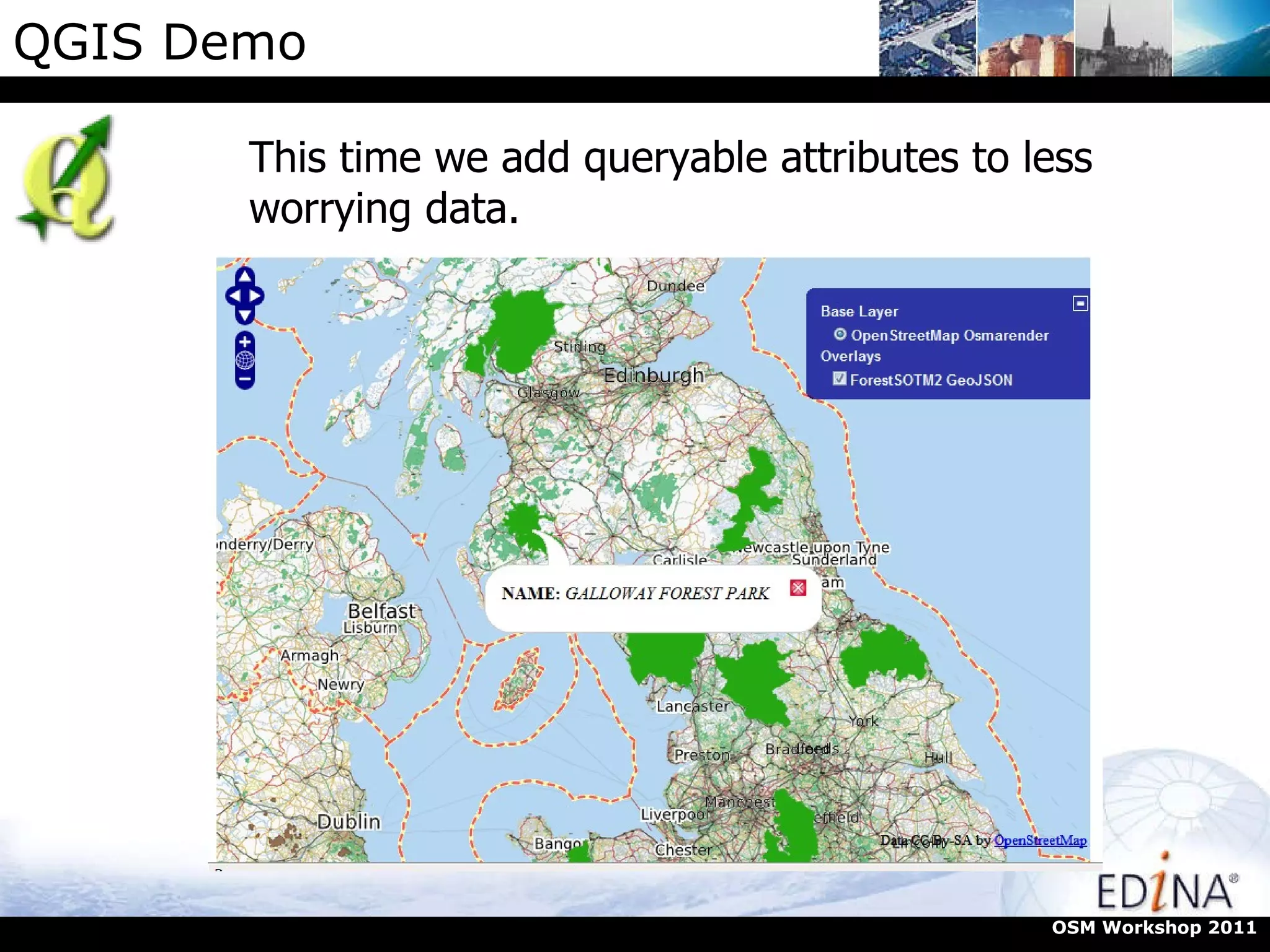The height and width of the screenshot is (952, 1270).
Task: Click the church spire photo in header
Action: pyautogui.click(x=1123, y=38)
